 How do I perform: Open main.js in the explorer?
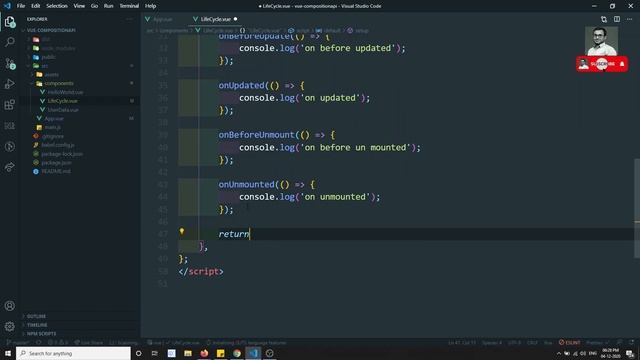53,127
